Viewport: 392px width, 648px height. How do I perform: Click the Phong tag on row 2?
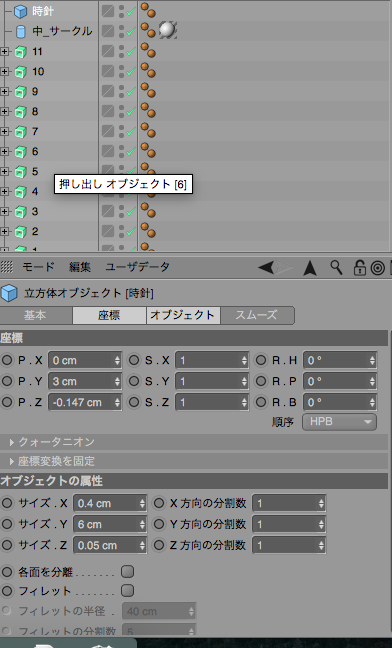[x=148, y=230]
